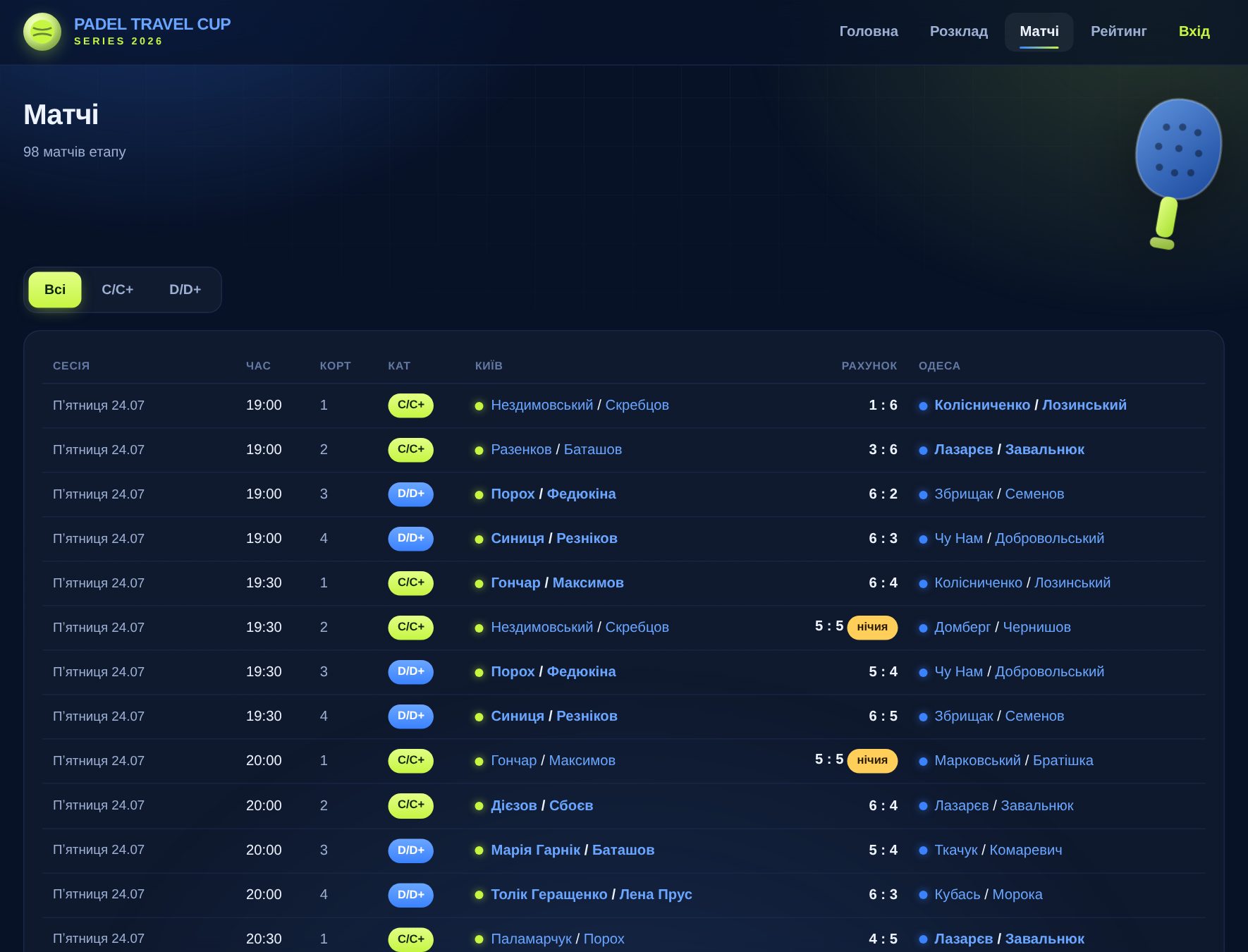Click the Вхід login link
Viewport: 1248px width, 952px height.
(1194, 32)
